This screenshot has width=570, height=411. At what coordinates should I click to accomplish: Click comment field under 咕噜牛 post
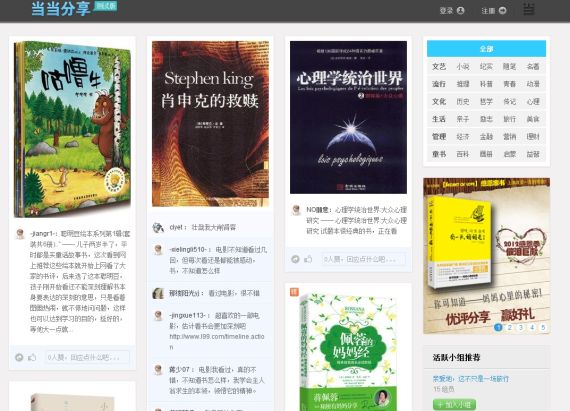click(87, 357)
